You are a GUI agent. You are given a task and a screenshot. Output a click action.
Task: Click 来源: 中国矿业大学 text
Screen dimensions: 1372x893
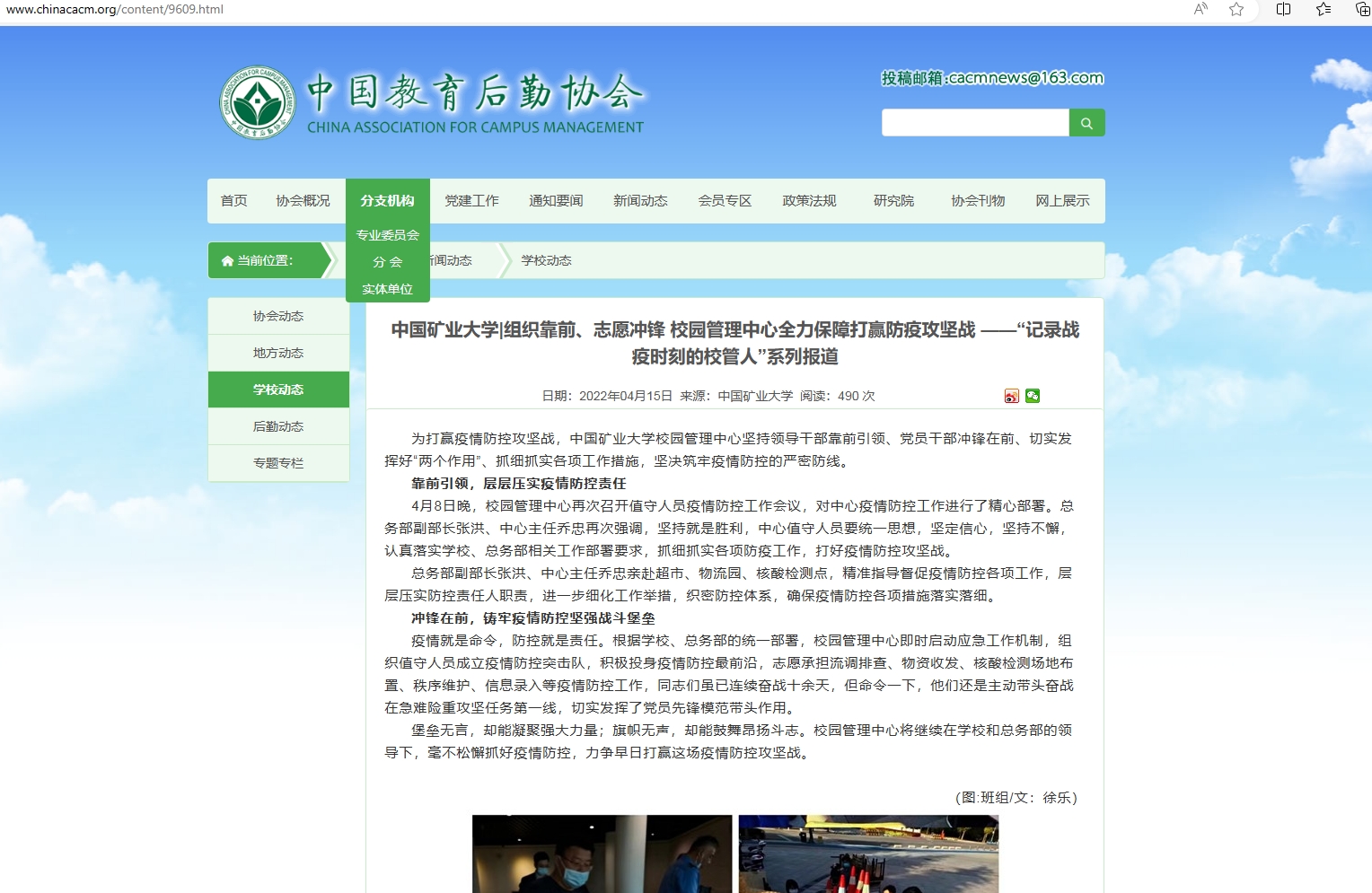736,396
